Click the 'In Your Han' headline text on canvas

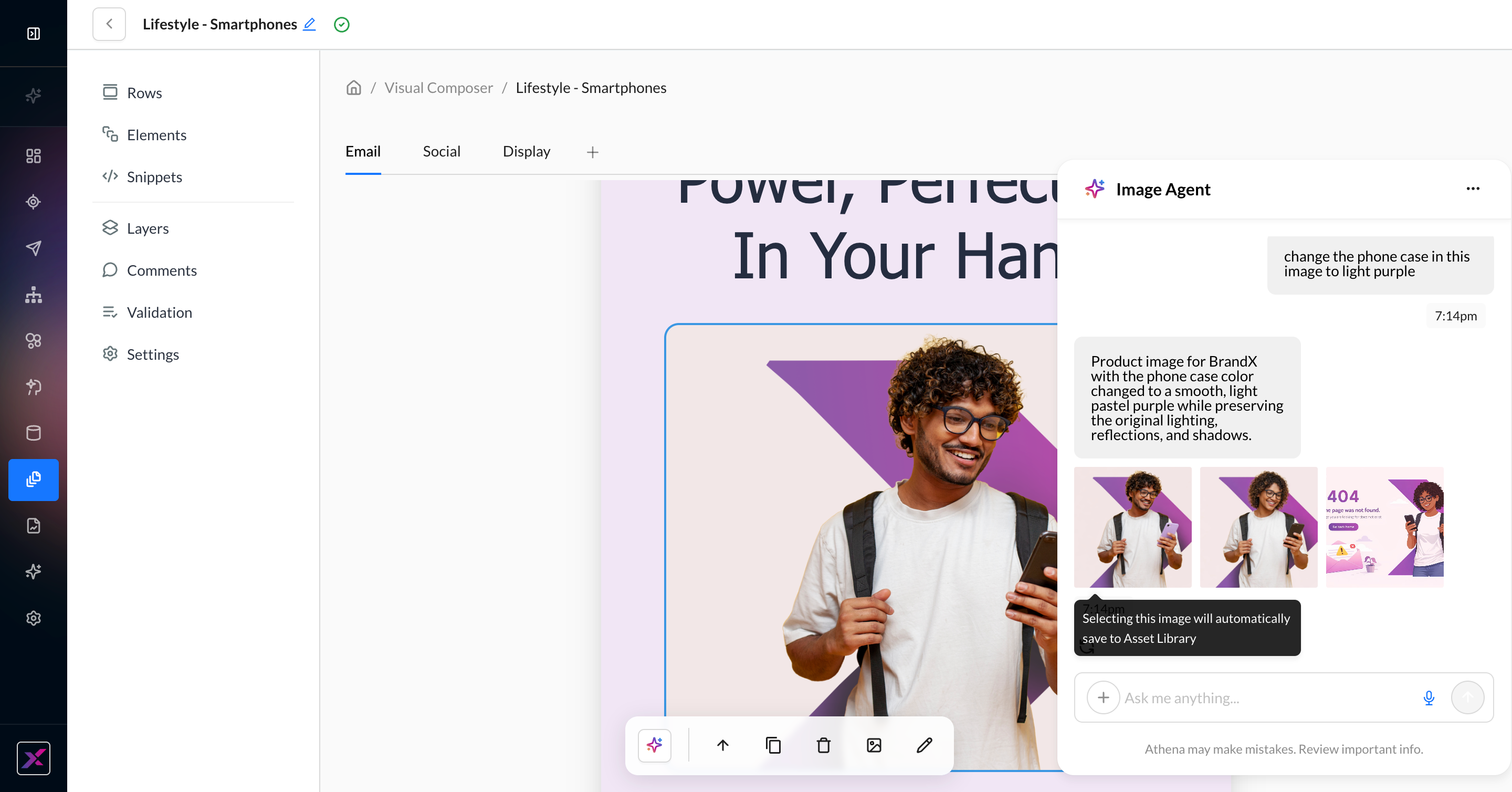click(x=895, y=255)
